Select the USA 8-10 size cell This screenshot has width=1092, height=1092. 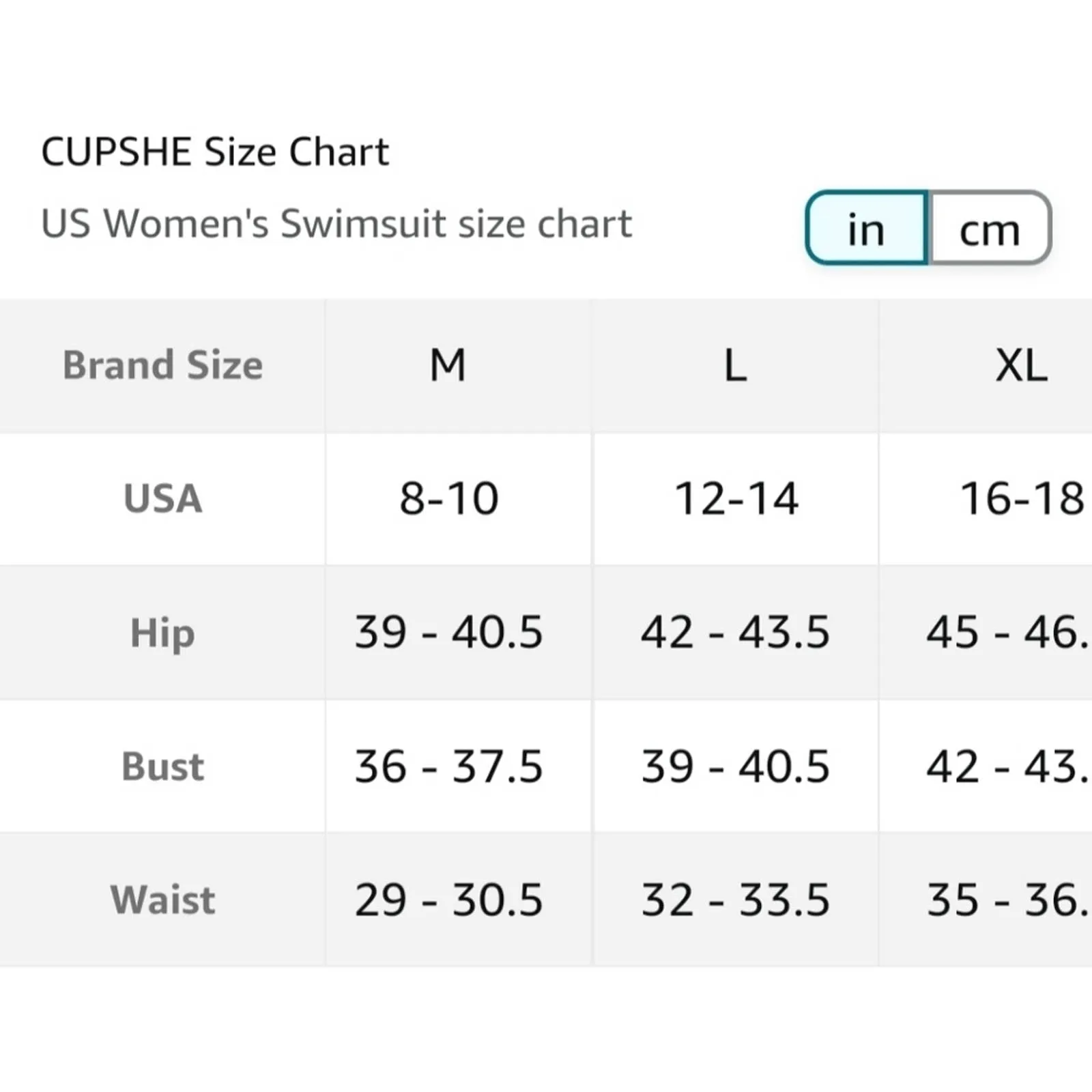pos(449,498)
